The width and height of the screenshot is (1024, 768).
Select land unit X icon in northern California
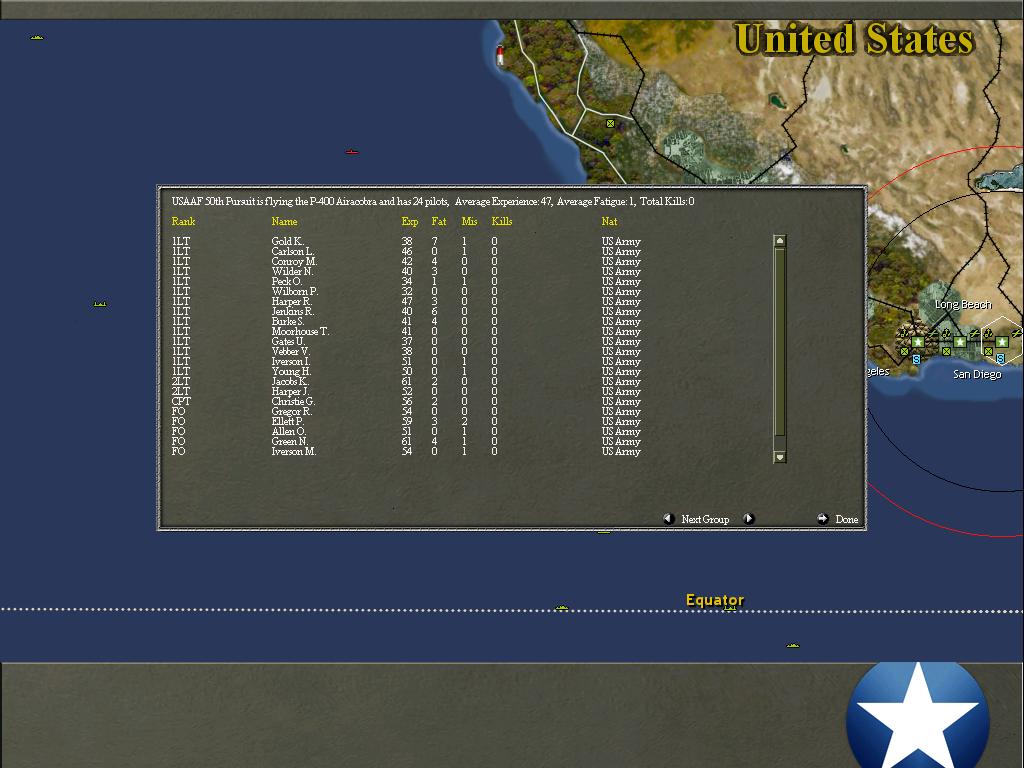pos(610,123)
